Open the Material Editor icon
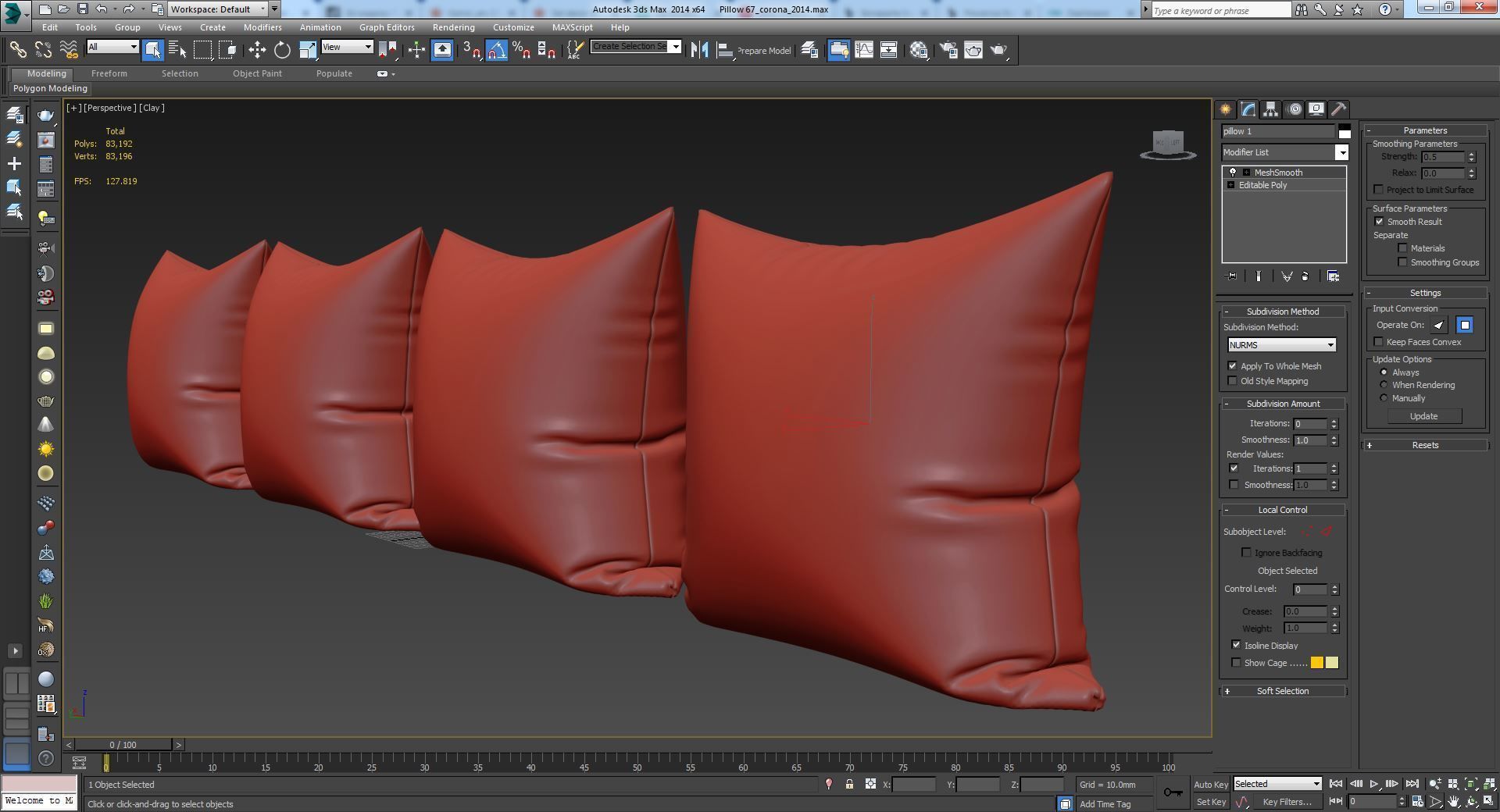 [919, 50]
